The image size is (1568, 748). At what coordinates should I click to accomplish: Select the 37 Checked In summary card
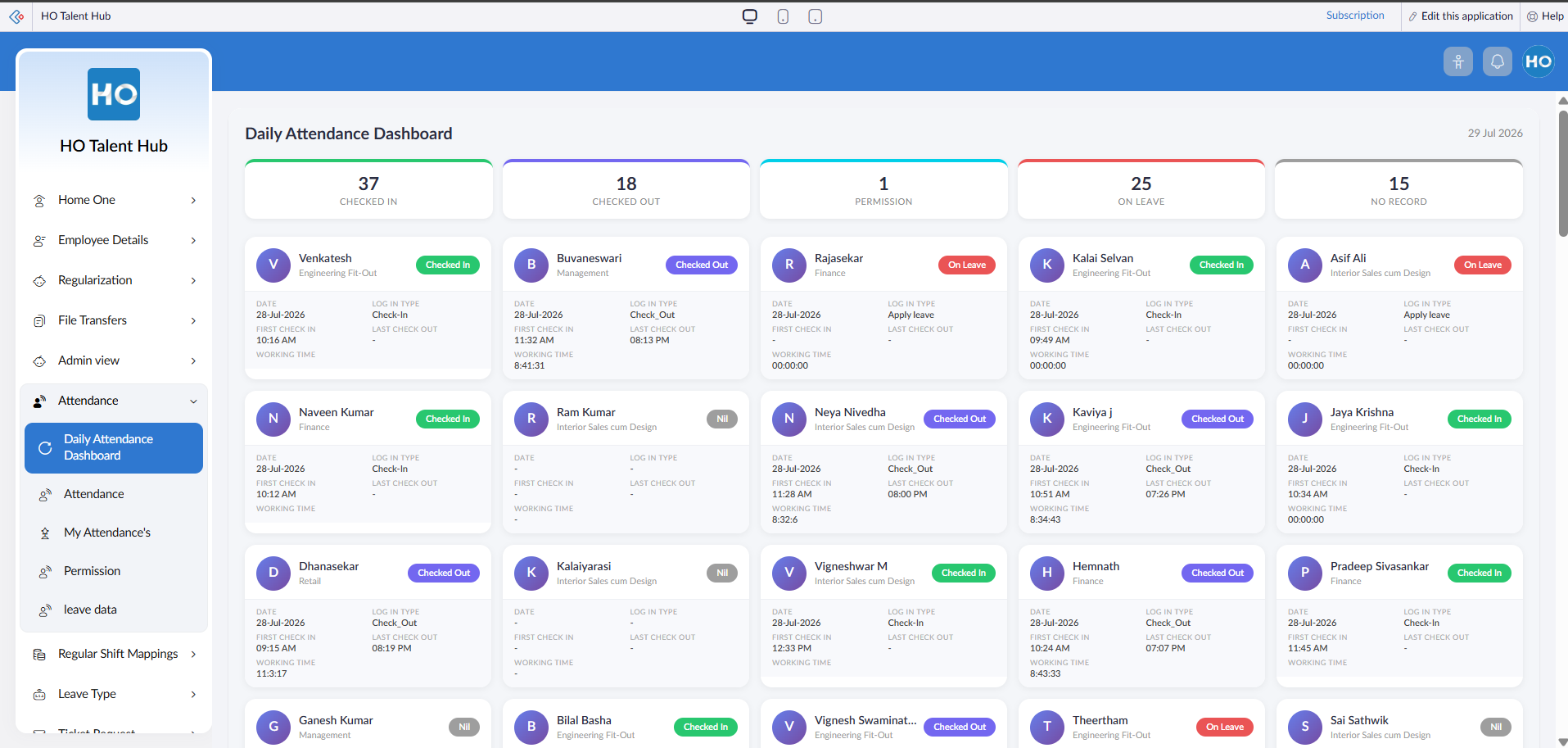tap(368, 189)
